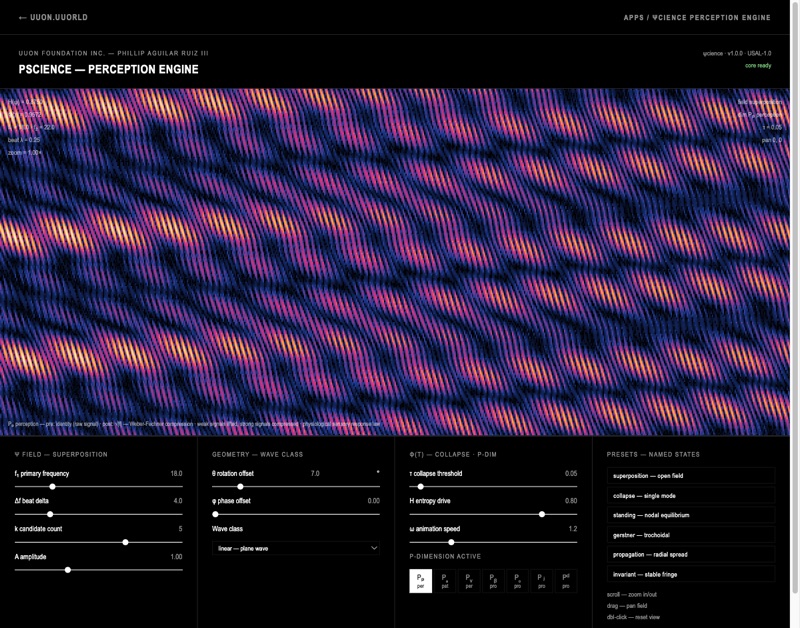Activate the Pj pro dimension tile

541,581
